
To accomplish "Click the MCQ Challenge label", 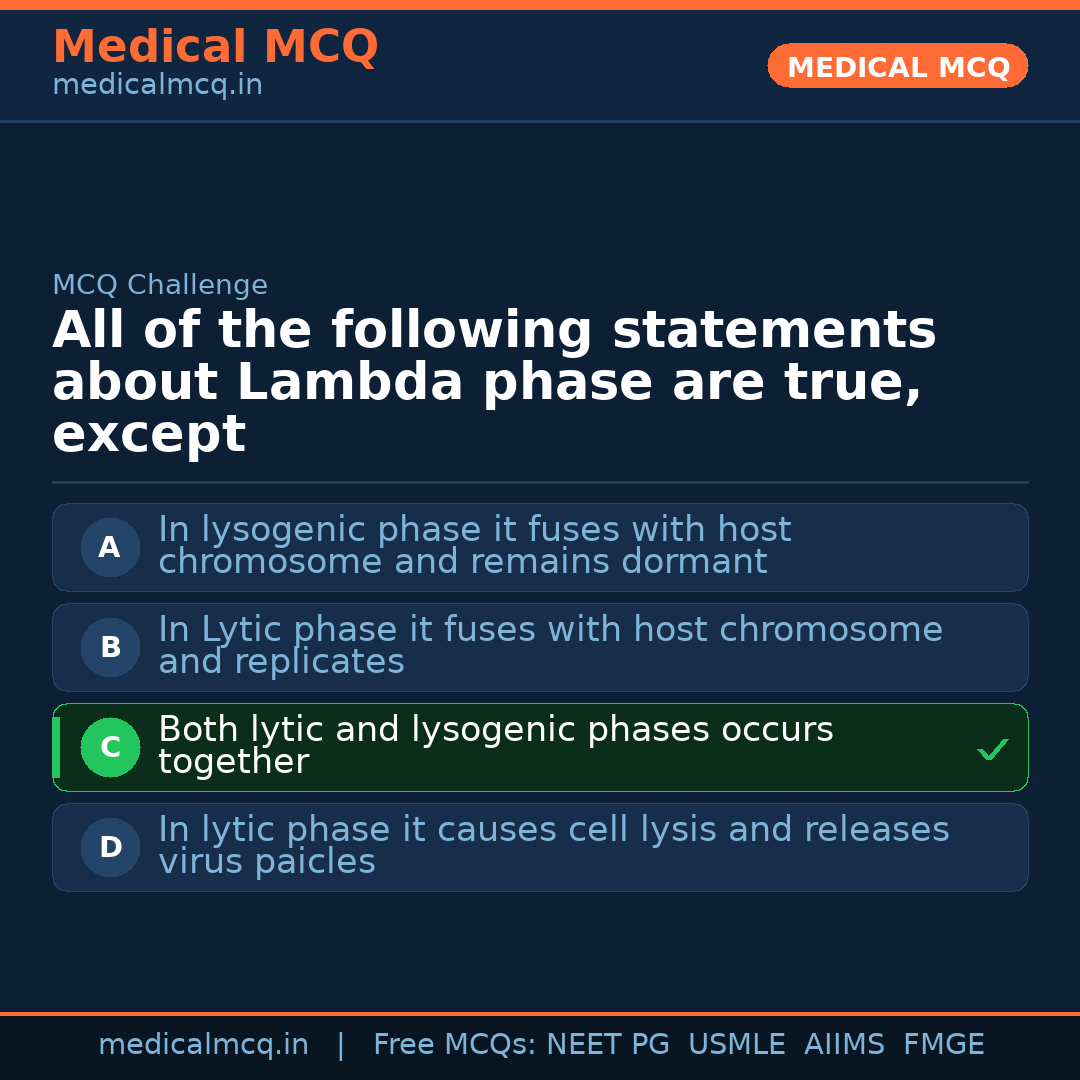I will tap(160, 285).
